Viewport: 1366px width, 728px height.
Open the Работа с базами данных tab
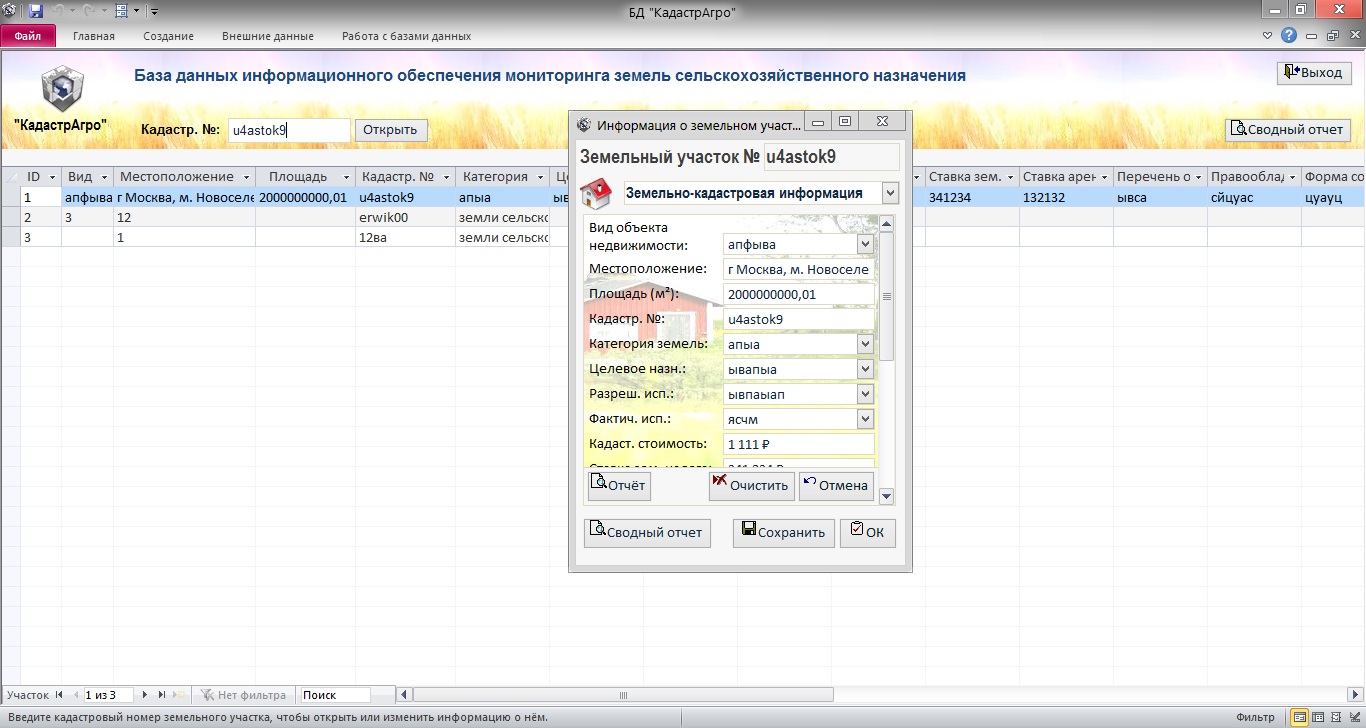tap(406, 36)
